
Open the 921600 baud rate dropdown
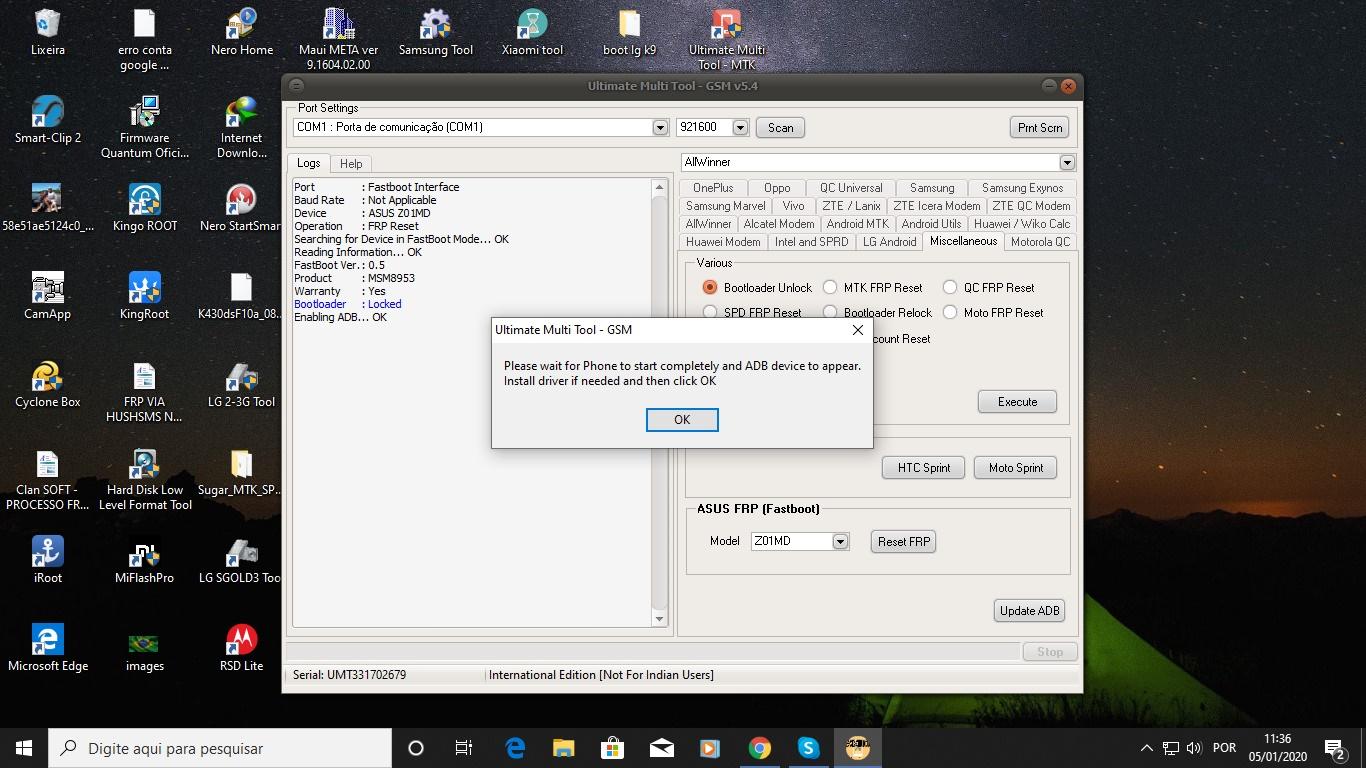[x=740, y=127]
